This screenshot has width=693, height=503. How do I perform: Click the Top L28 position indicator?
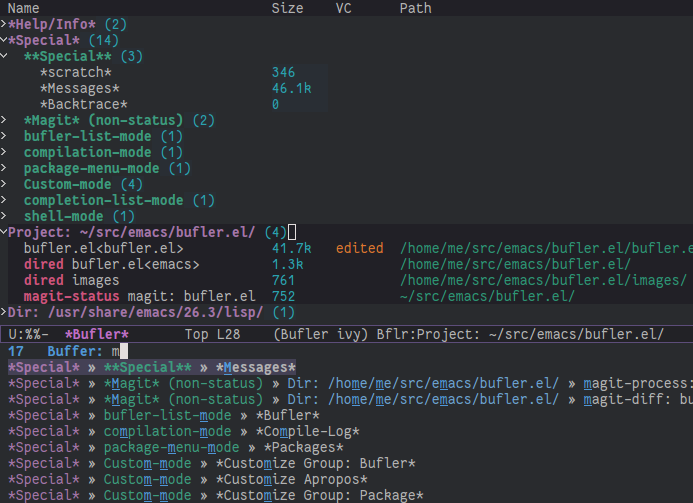click(x=212, y=334)
